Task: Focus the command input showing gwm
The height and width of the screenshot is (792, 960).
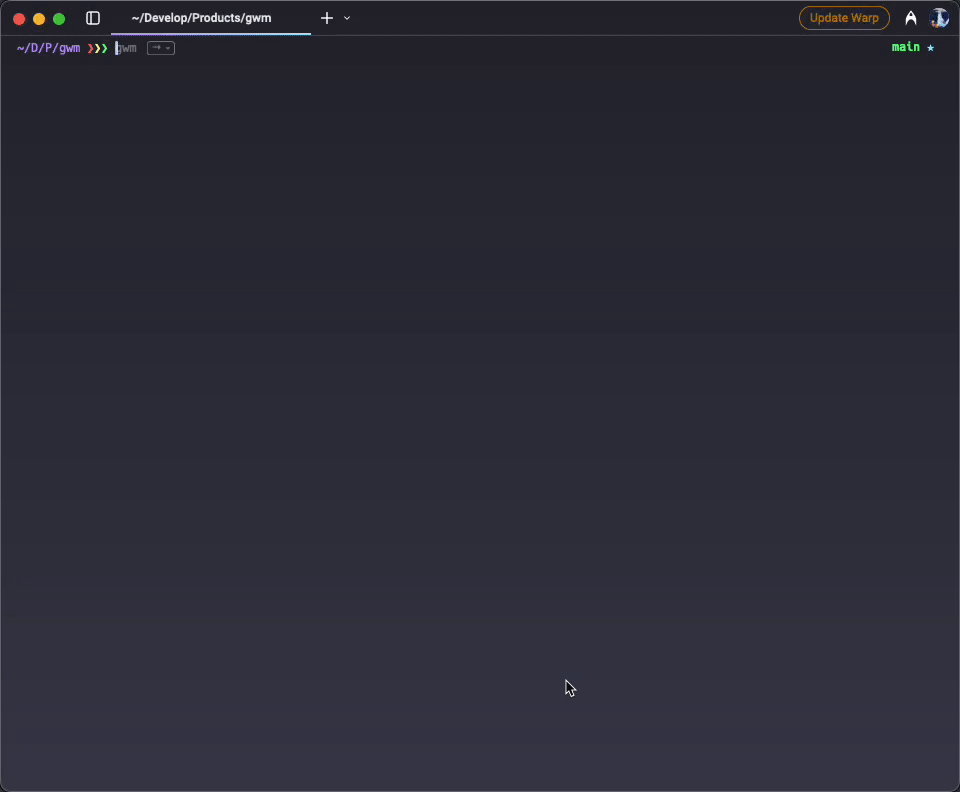Action: tap(126, 48)
